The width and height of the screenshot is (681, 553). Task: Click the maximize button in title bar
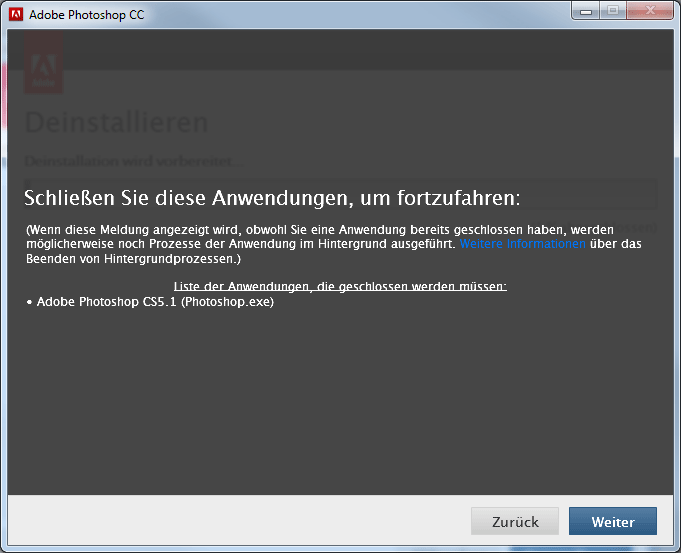pos(613,11)
